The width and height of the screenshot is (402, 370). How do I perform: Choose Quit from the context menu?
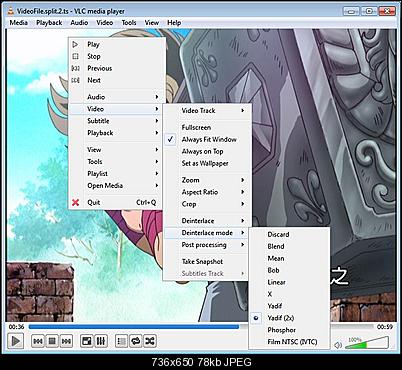117,202
